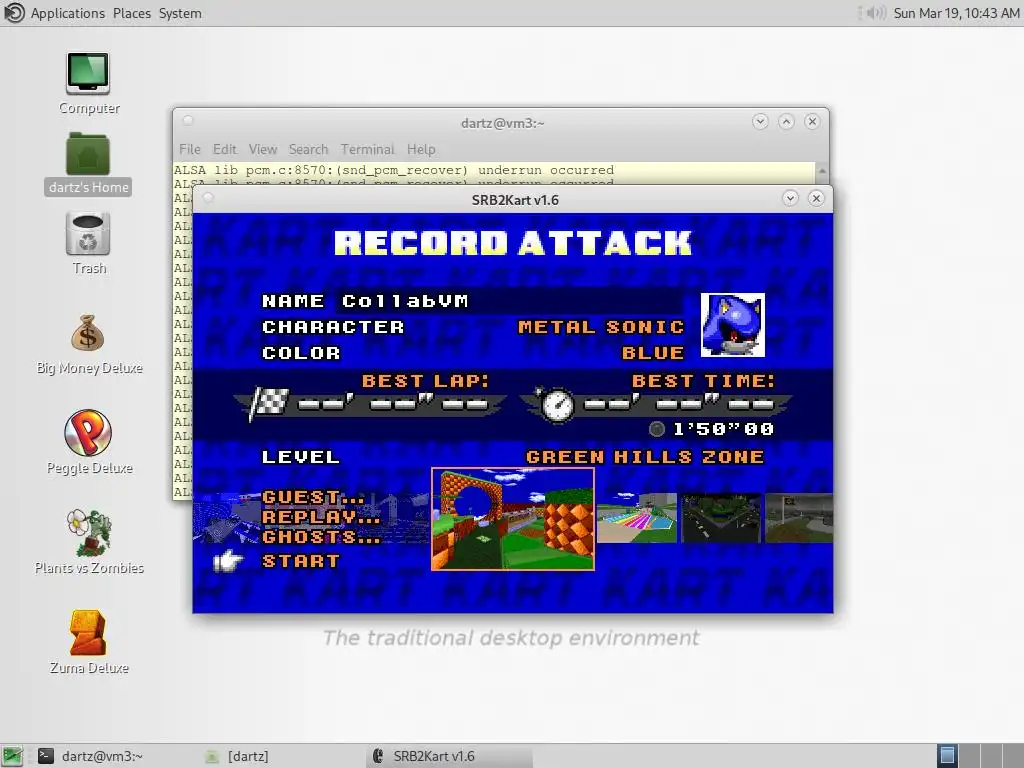Click the show desktop icon in bottom panel
Image resolution: width=1024 pixels, height=768 pixels.
pyautogui.click(x=12, y=756)
